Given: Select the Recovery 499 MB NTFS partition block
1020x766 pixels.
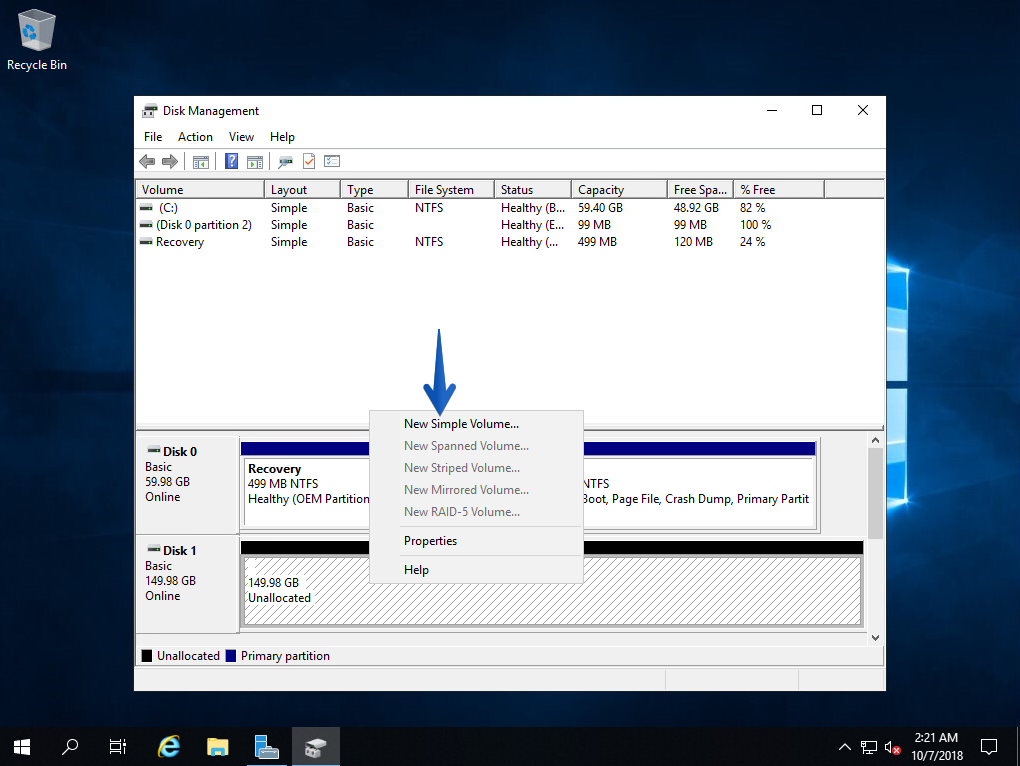Looking at the screenshot, I should [x=306, y=492].
